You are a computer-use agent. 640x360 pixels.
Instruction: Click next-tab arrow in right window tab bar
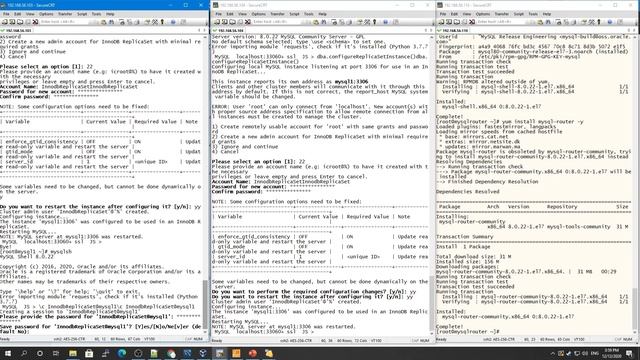pyautogui.click(x=634, y=30)
